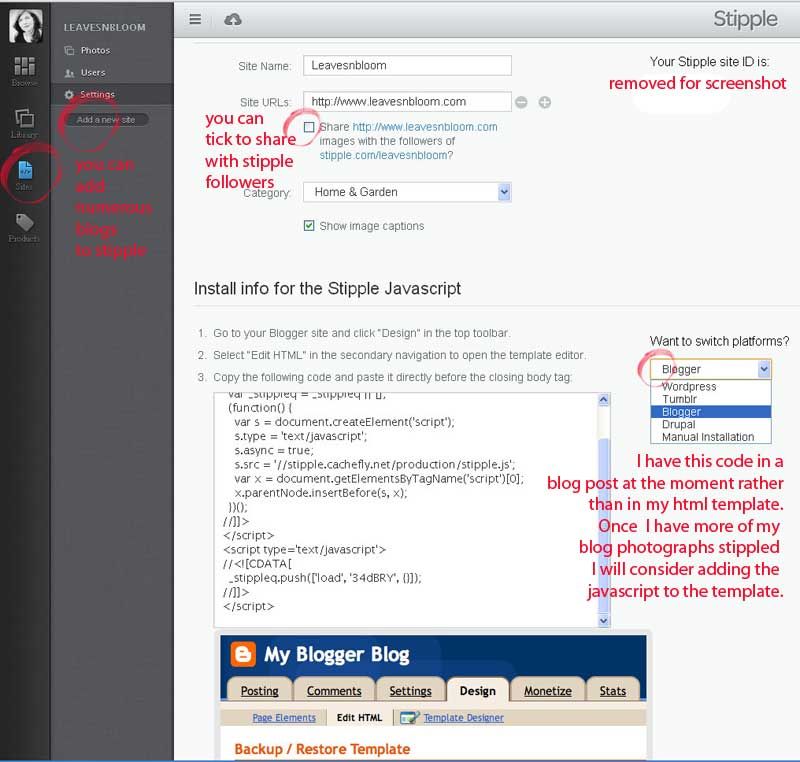Click the Stats tab in Blogger image
This screenshot has width=800, height=762.
[612, 691]
